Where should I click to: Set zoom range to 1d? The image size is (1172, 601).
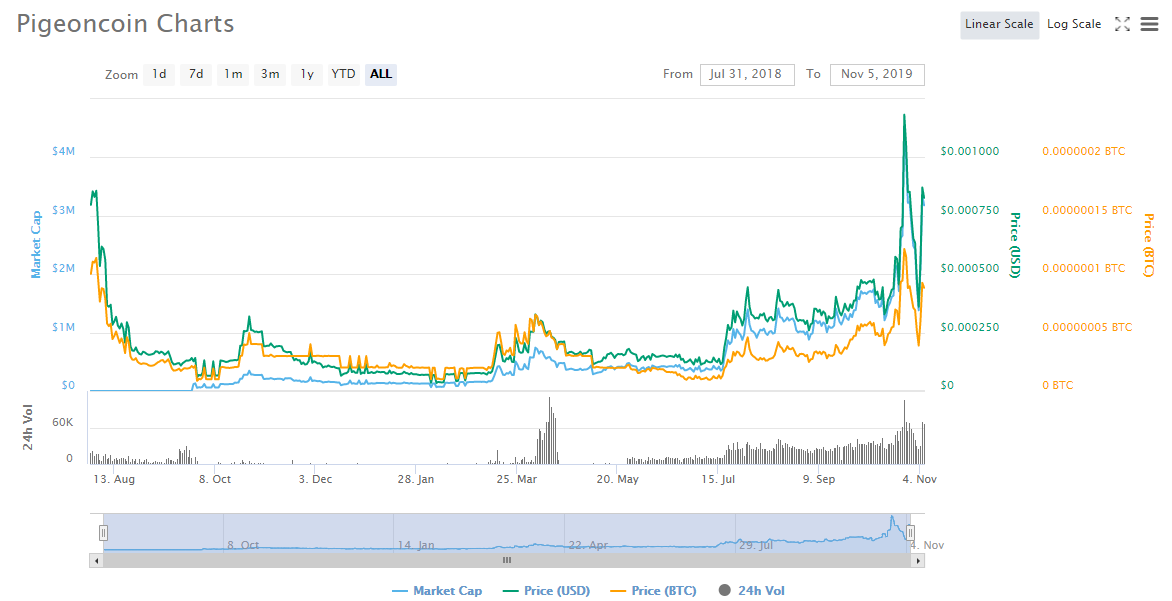pos(159,74)
